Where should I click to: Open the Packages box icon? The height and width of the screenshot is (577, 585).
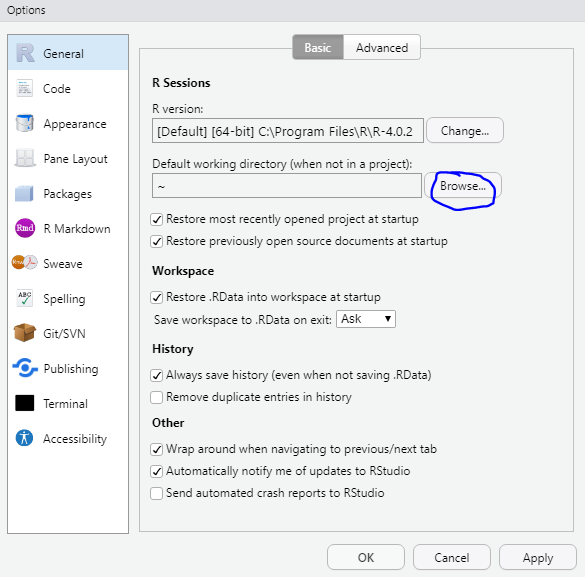pos(24,193)
